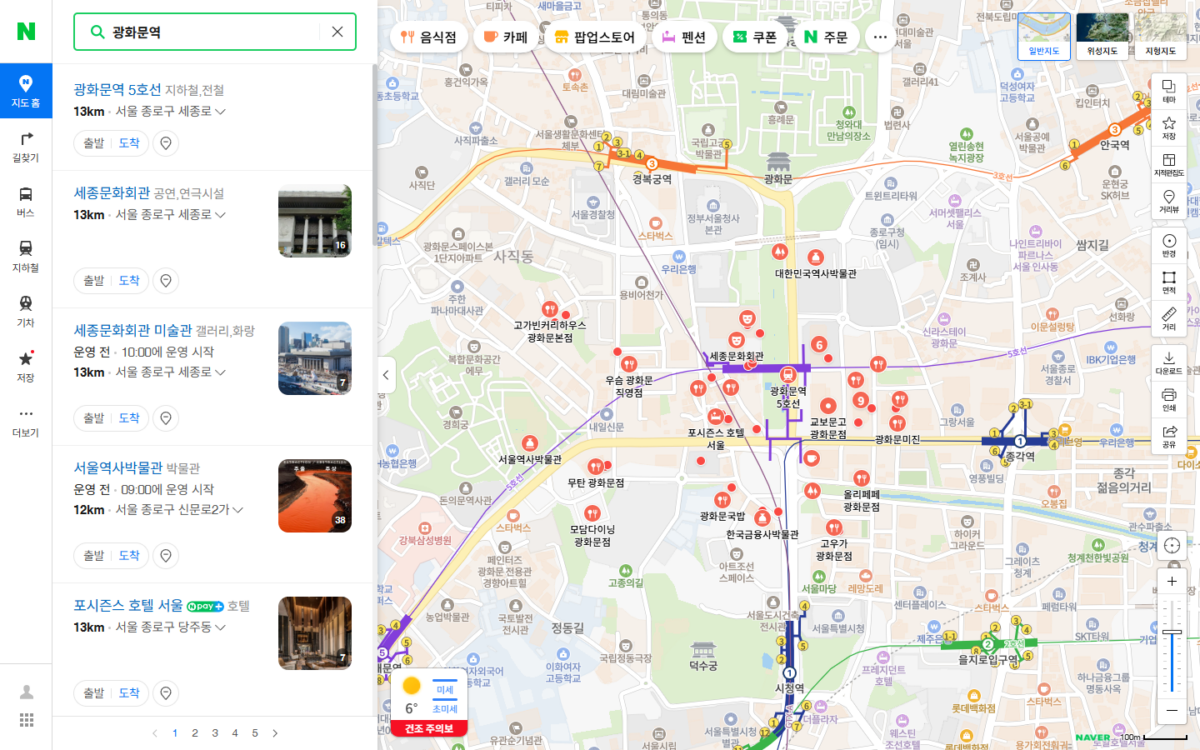Open the 지하철 subway icon in sidebar
The width and height of the screenshot is (1200, 750).
[26, 256]
